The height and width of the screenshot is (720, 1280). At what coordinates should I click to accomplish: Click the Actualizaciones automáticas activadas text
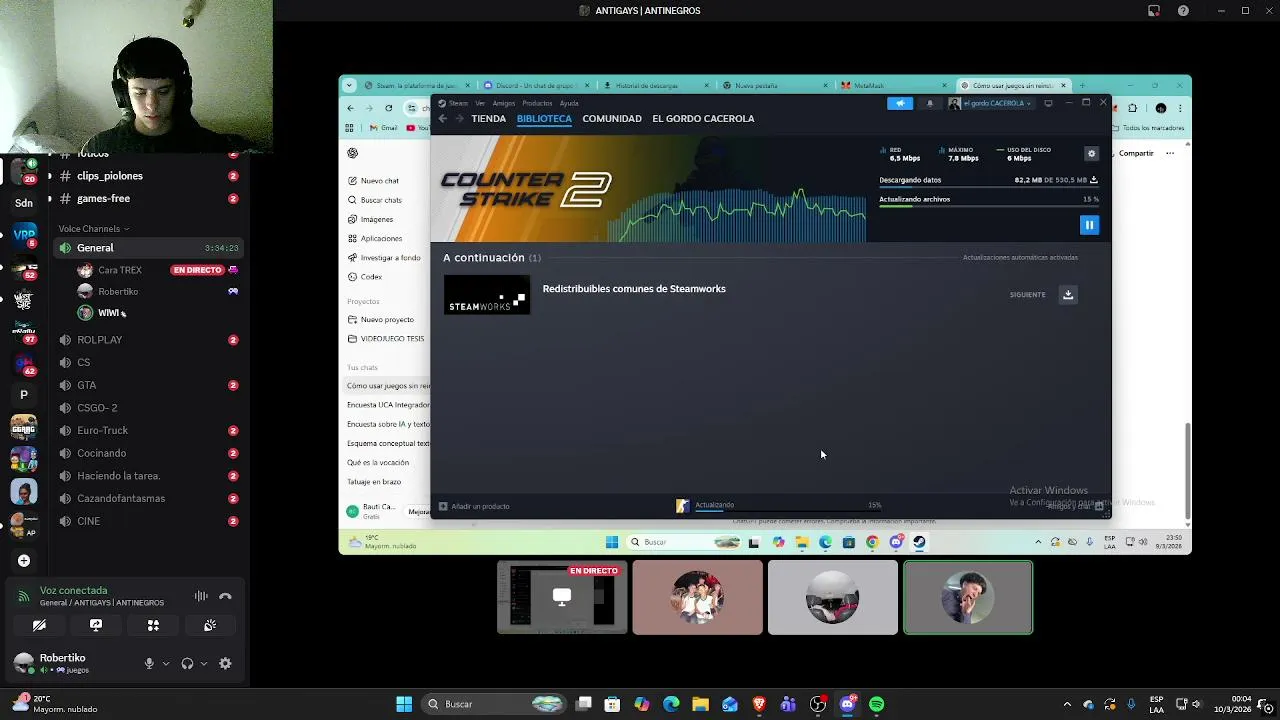[x=1020, y=258]
